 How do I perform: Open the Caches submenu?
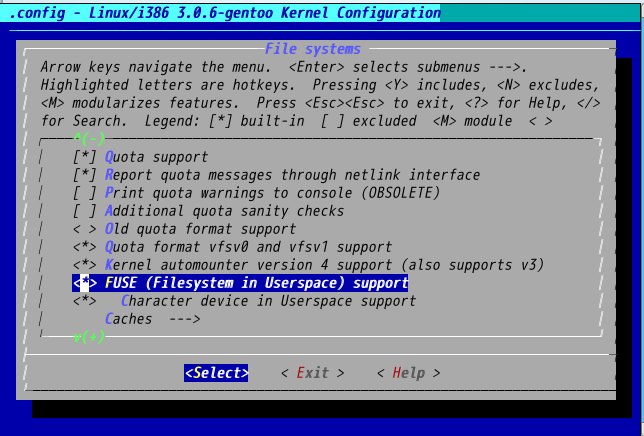click(x=153, y=319)
